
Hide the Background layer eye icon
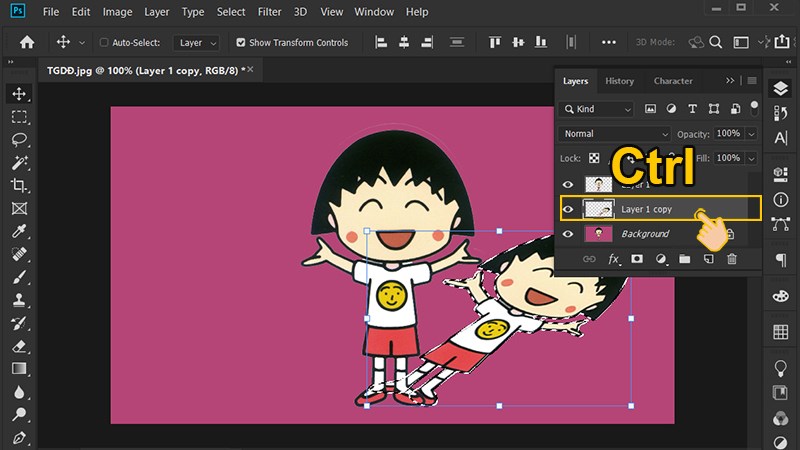click(x=568, y=234)
